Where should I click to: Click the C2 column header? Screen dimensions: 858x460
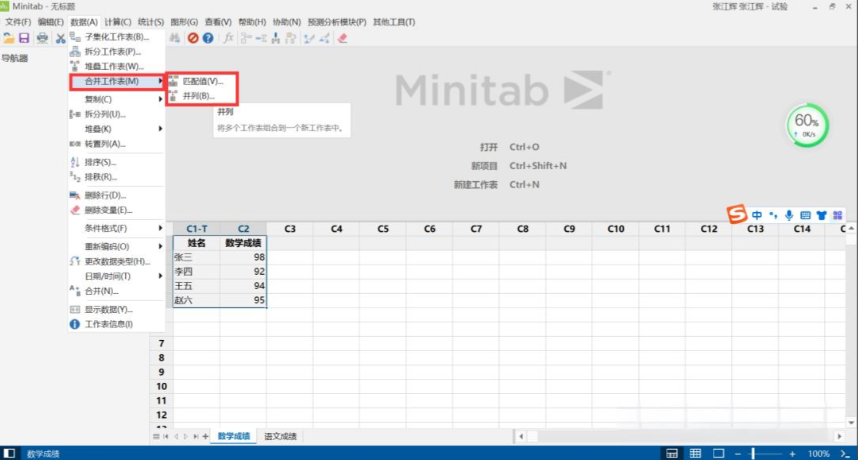pyautogui.click(x=244, y=229)
